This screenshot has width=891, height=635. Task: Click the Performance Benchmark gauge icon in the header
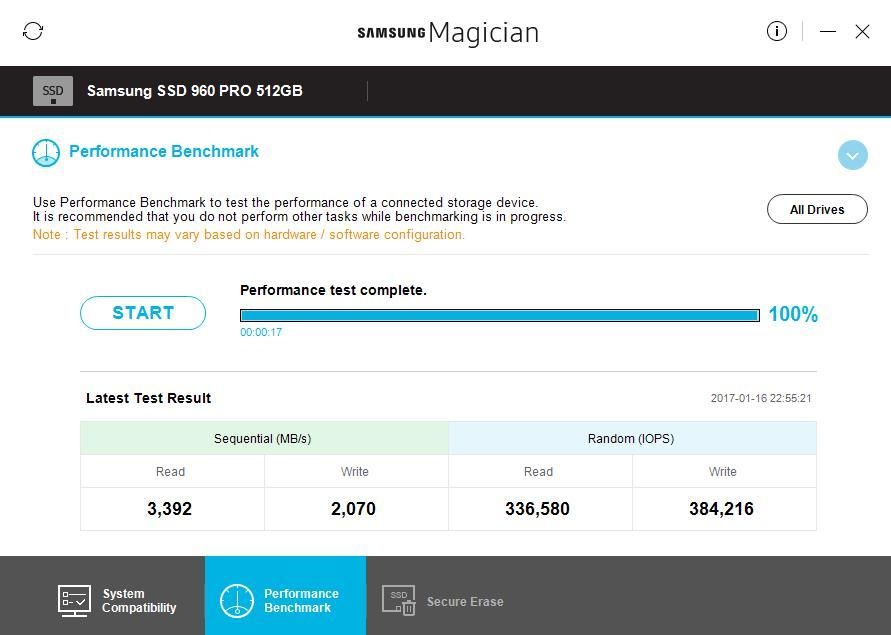[x=46, y=153]
